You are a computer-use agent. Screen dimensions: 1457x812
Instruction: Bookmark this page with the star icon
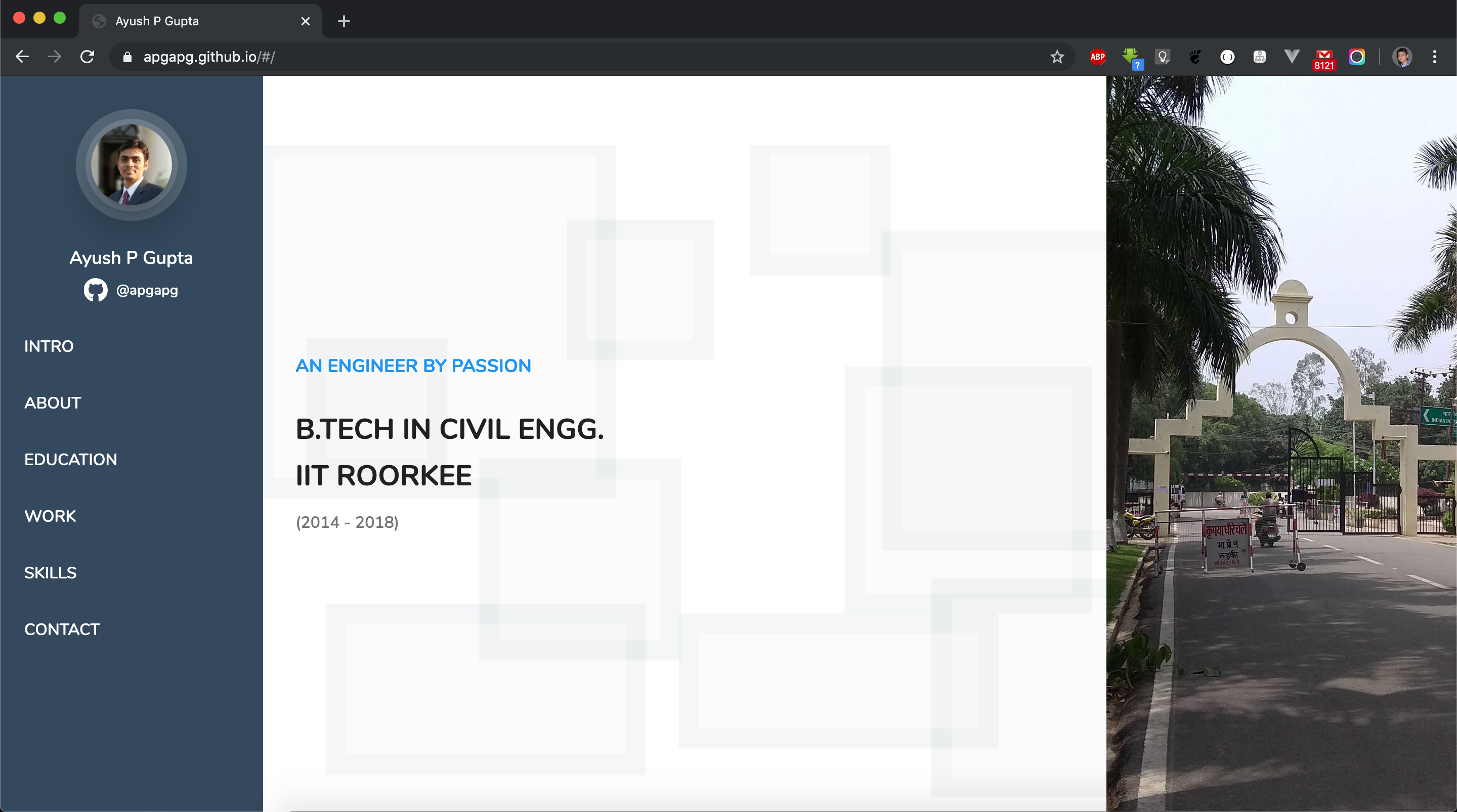pos(1056,57)
